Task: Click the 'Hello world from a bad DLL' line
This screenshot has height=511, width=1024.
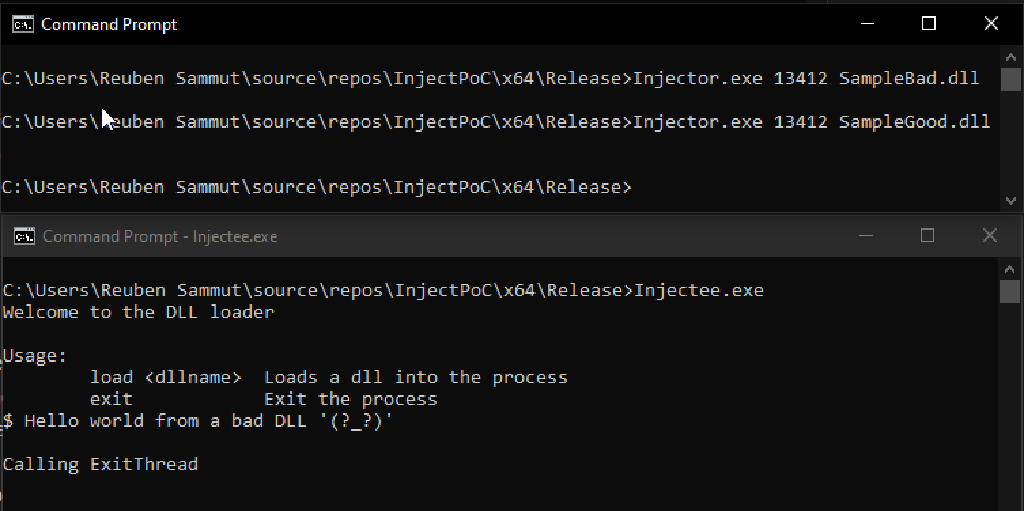Action: [200, 421]
